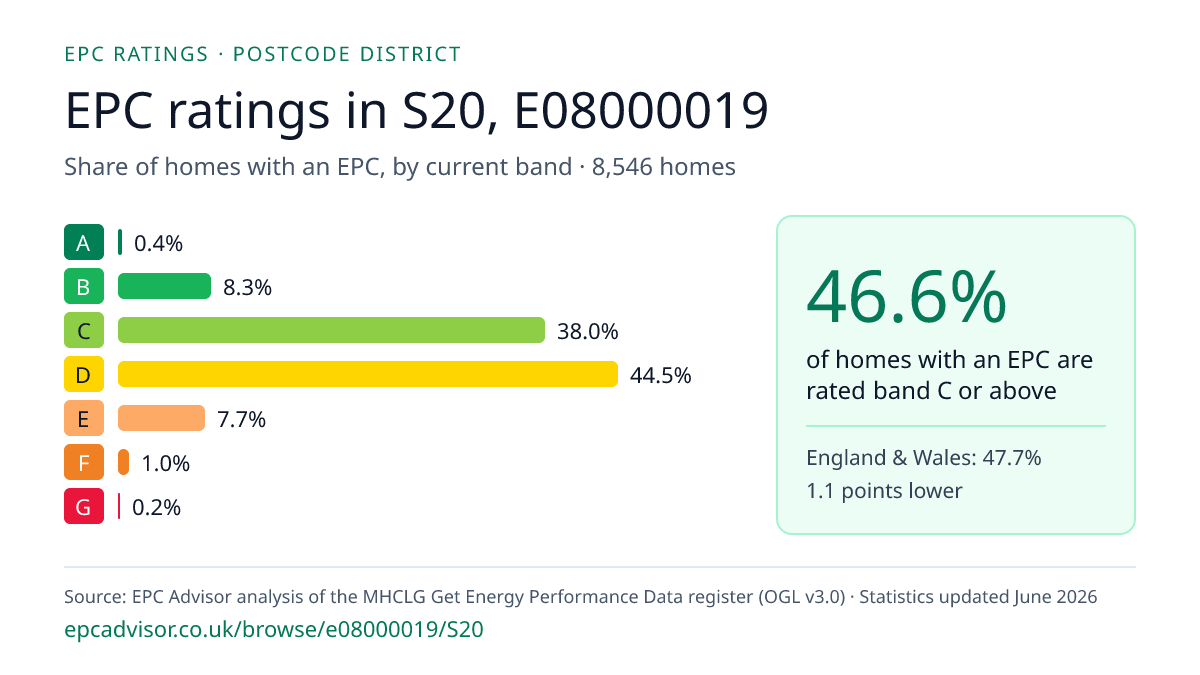Click 'rated band C or above' text
Image resolution: width=1200 pixels, height=675 pixels.
pos(931,390)
